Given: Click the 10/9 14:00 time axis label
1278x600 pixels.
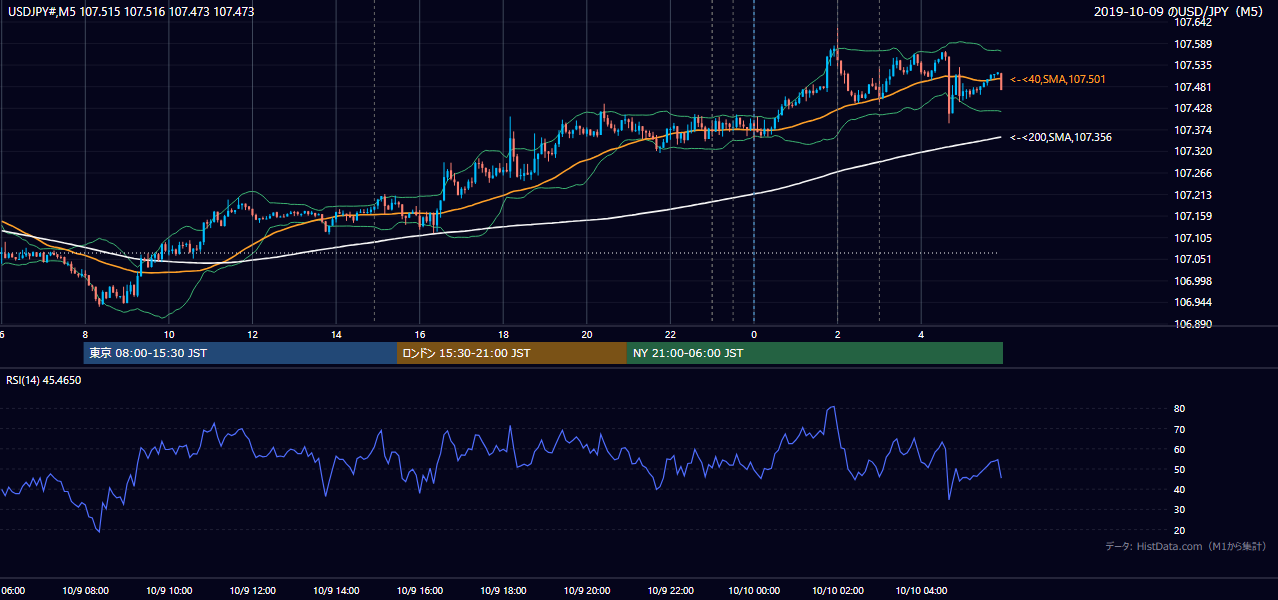Looking at the screenshot, I should click(337, 591).
